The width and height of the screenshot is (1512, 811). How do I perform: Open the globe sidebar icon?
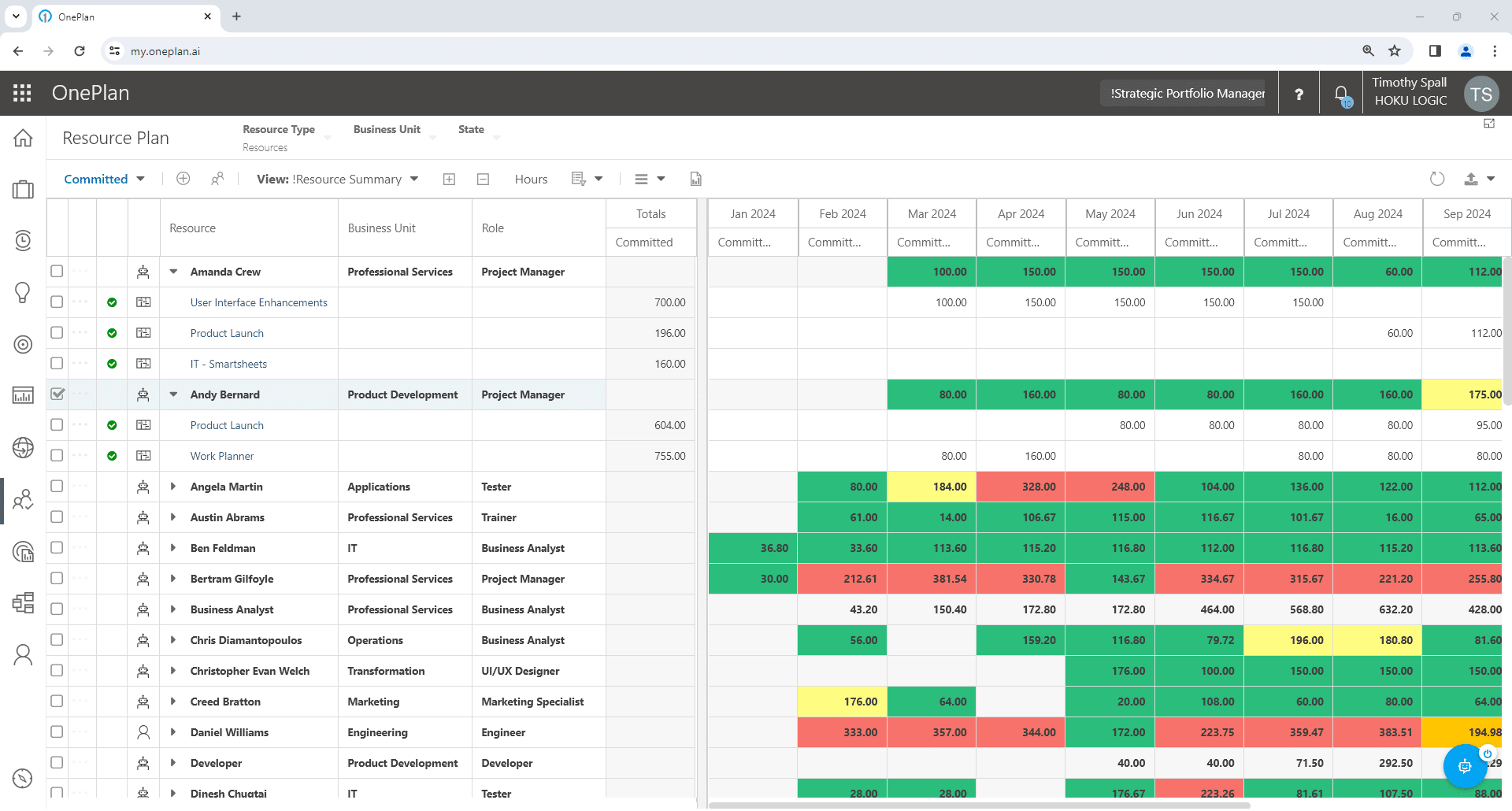[23, 447]
